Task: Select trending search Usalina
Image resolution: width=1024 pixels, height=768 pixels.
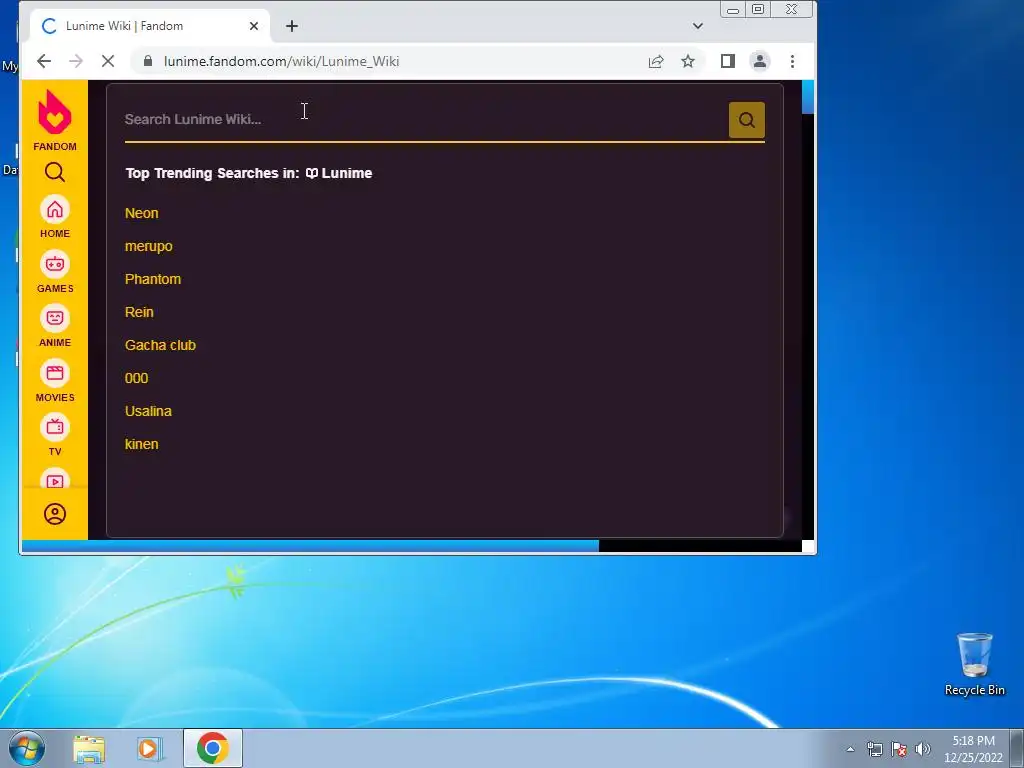Action: pos(148,411)
